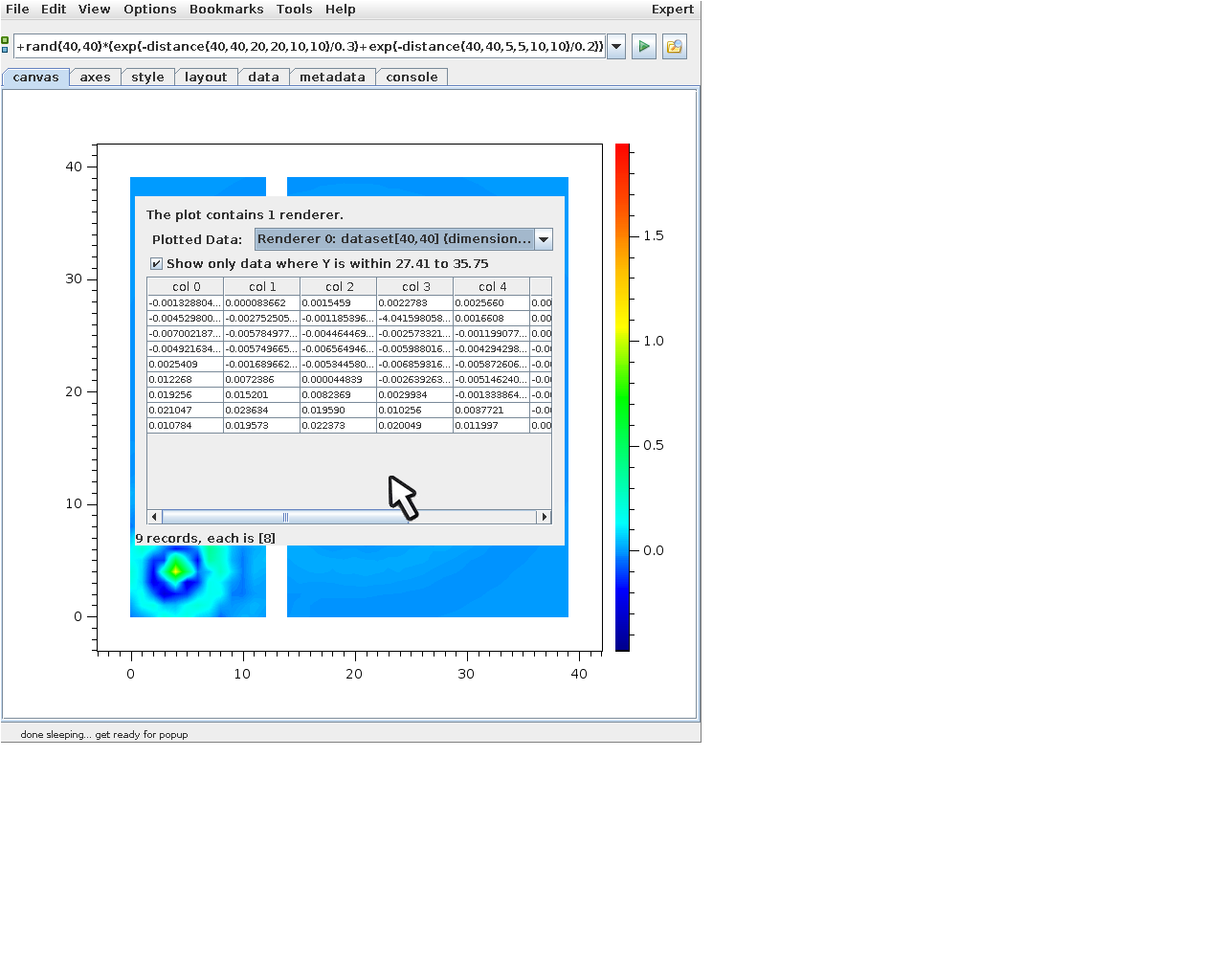This screenshot has width=1225, height=980.
Task: Click the Expert mode button
Action: [x=672, y=10]
